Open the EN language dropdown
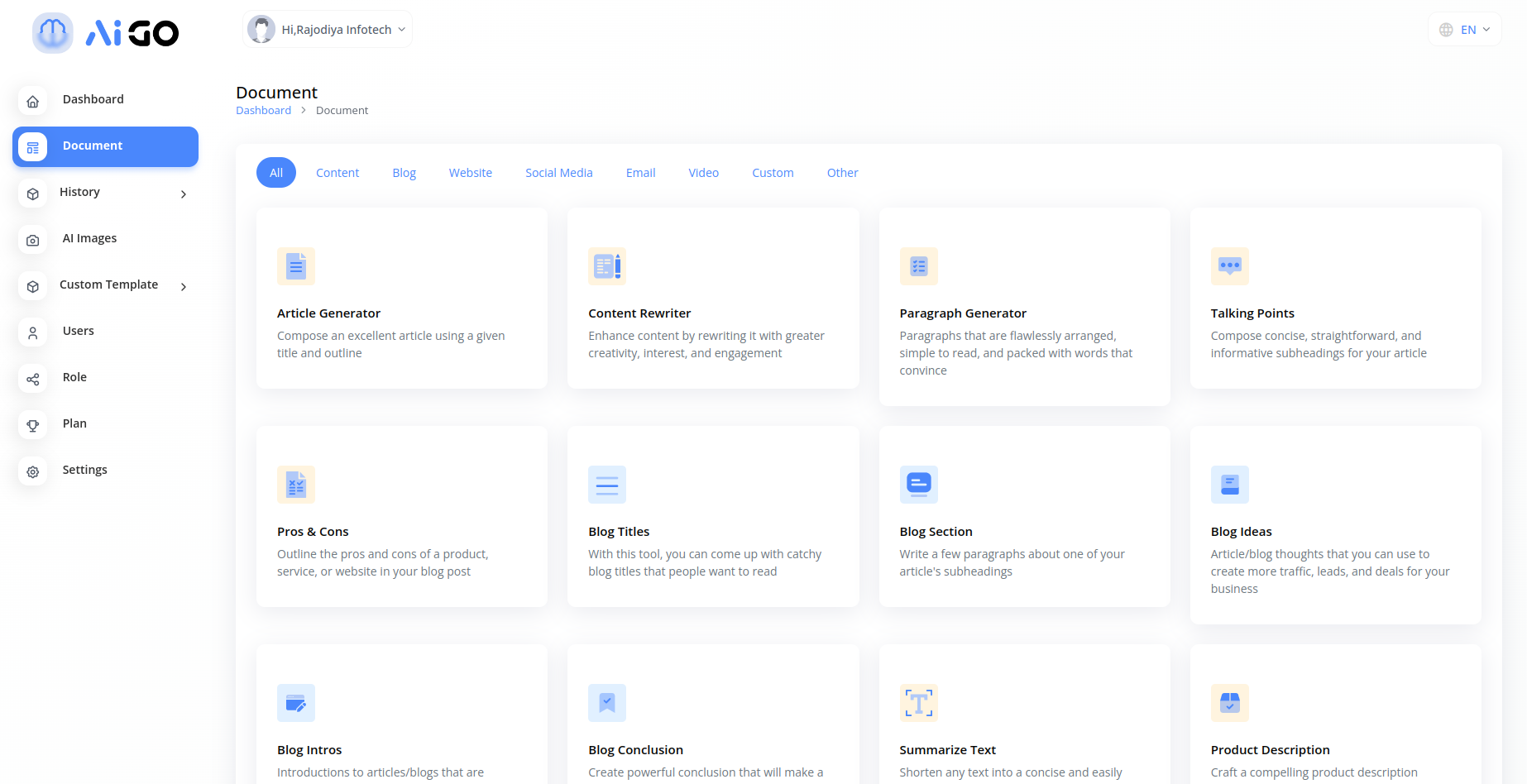Image resolution: width=1527 pixels, height=784 pixels. 1465,30
